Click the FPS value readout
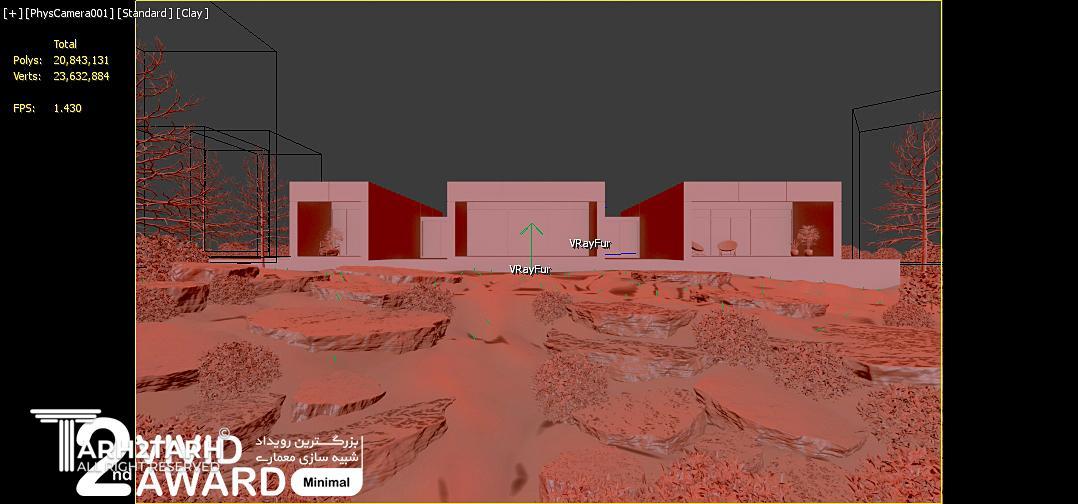This screenshot has height=504, width=1078. (x=67, y=108)
